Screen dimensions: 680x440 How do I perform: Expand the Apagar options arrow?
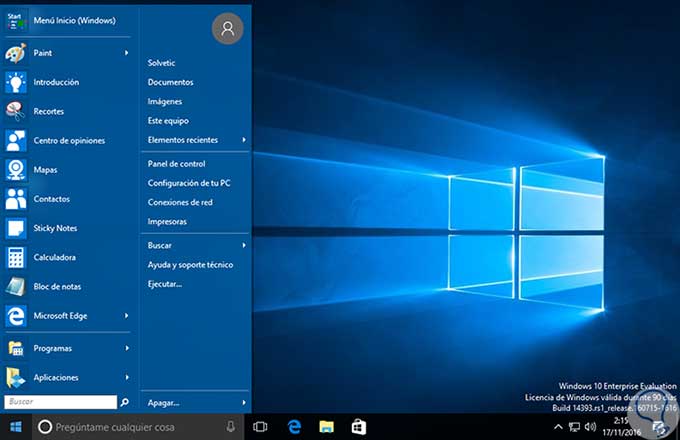(x=244, y=403)
